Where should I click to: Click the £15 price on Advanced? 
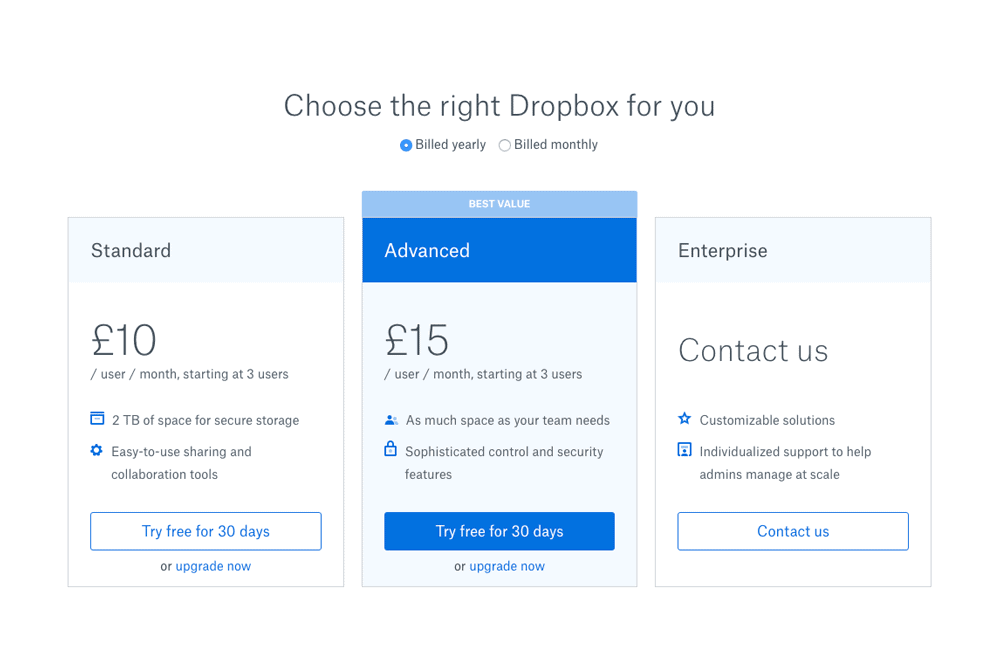[x=417, y=340]
